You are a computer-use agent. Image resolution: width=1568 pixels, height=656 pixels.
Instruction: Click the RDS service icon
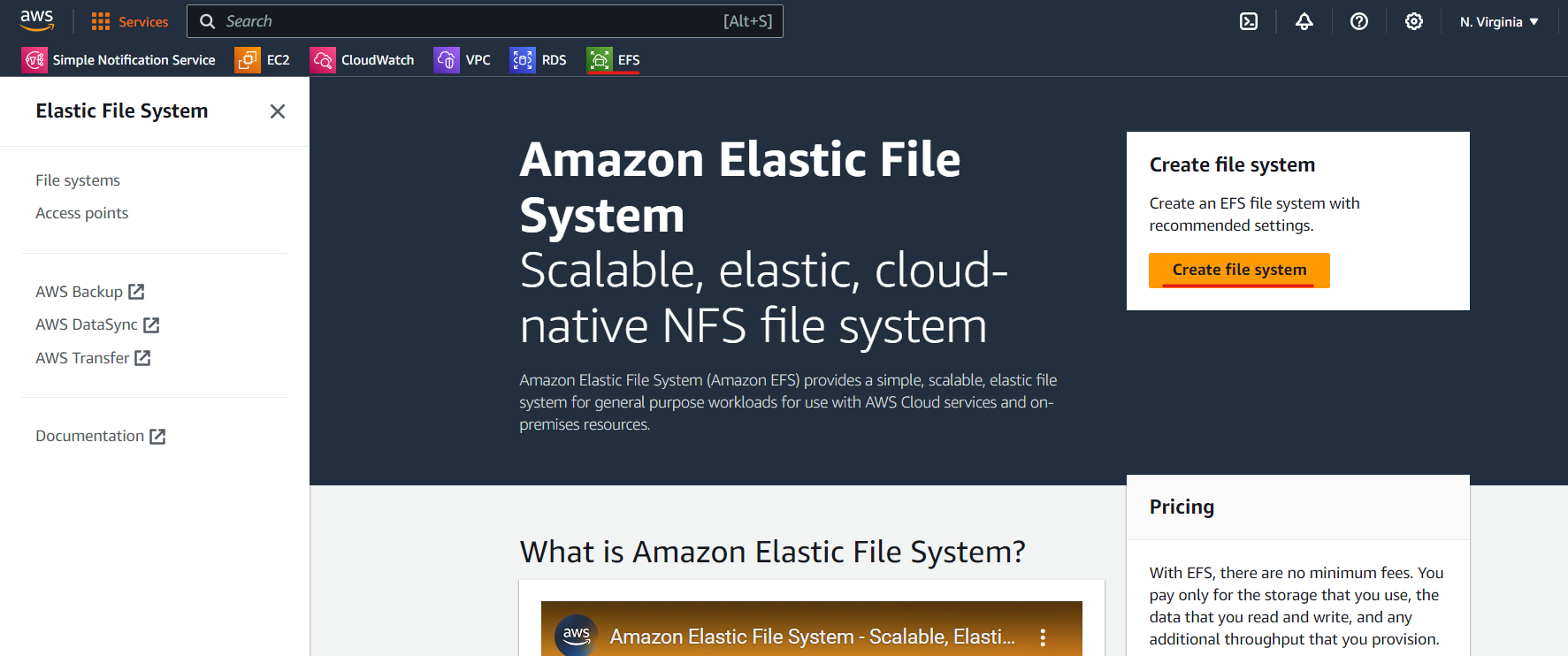(523, 60)
